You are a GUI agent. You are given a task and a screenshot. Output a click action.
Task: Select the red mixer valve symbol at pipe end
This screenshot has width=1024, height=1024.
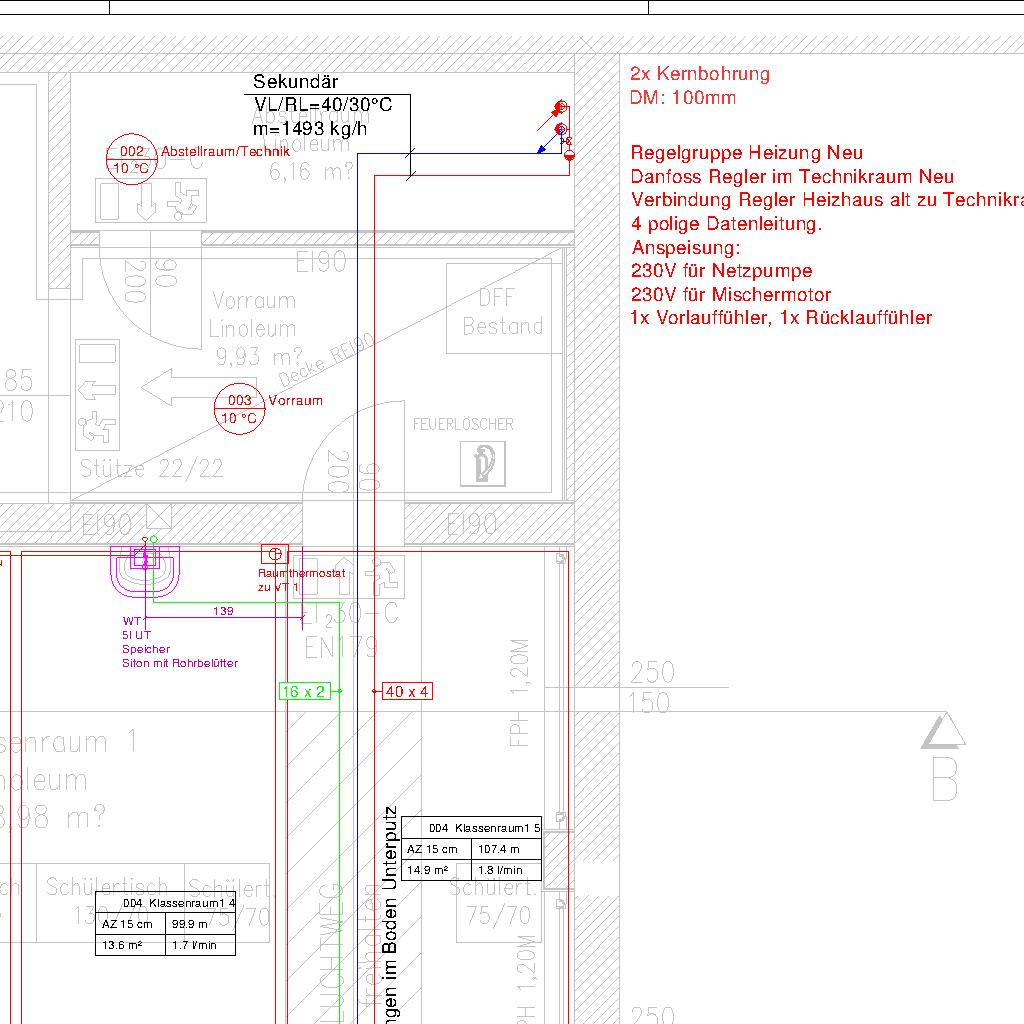point(569,153)
